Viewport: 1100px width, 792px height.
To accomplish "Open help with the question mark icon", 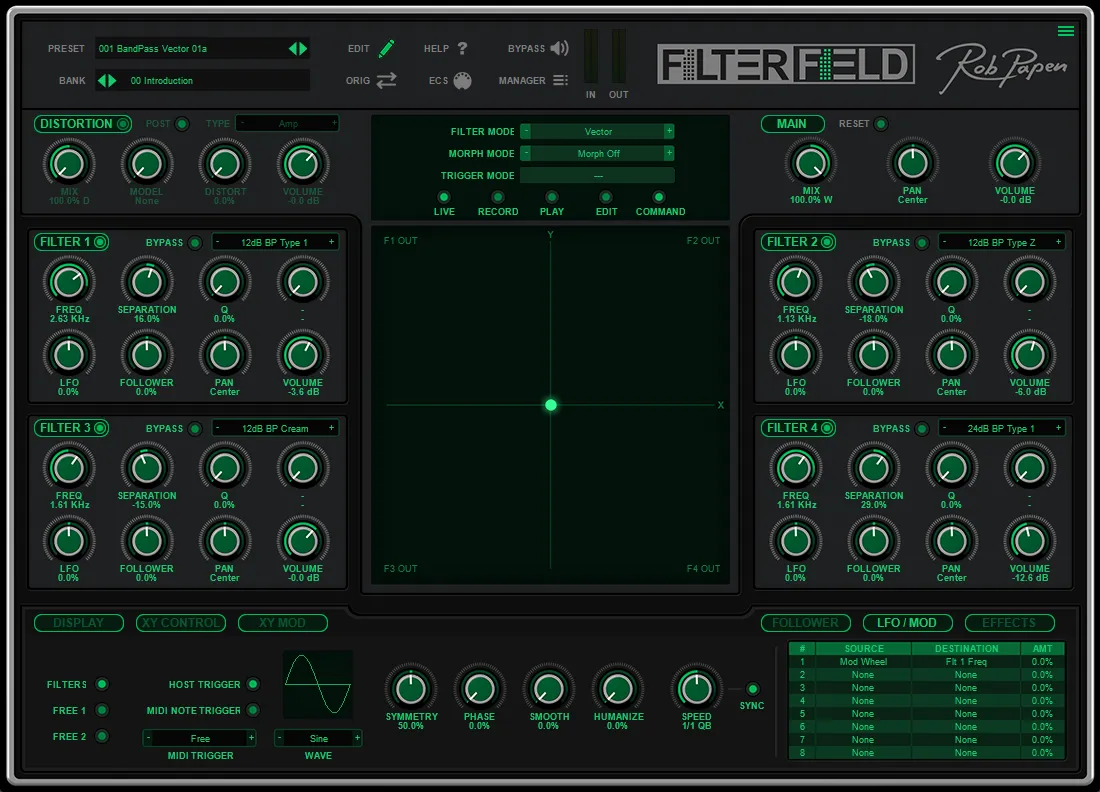I will pyautogui.click(x=462, y=48).
